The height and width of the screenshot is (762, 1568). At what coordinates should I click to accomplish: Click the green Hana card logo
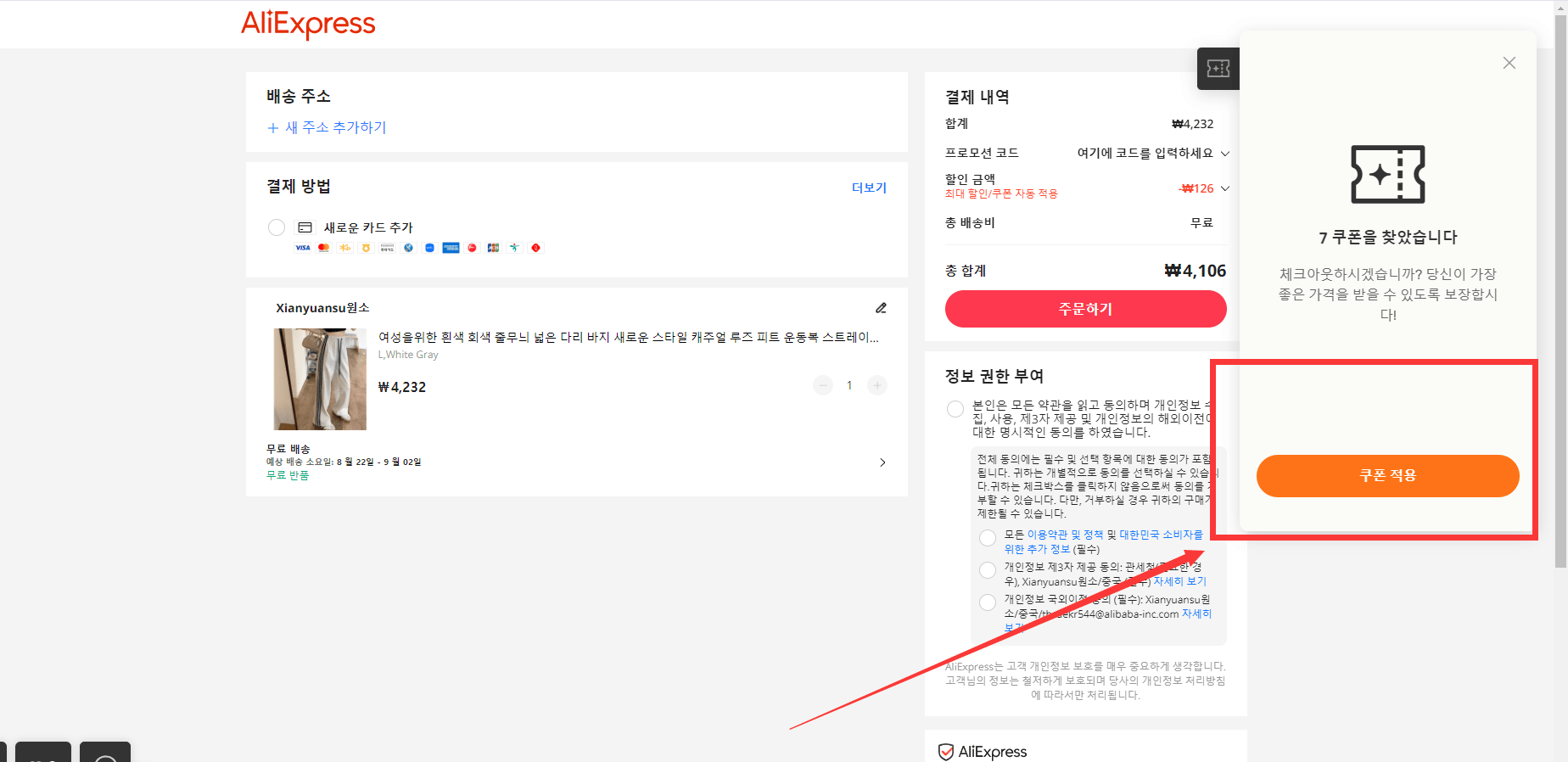pos(514,248)
